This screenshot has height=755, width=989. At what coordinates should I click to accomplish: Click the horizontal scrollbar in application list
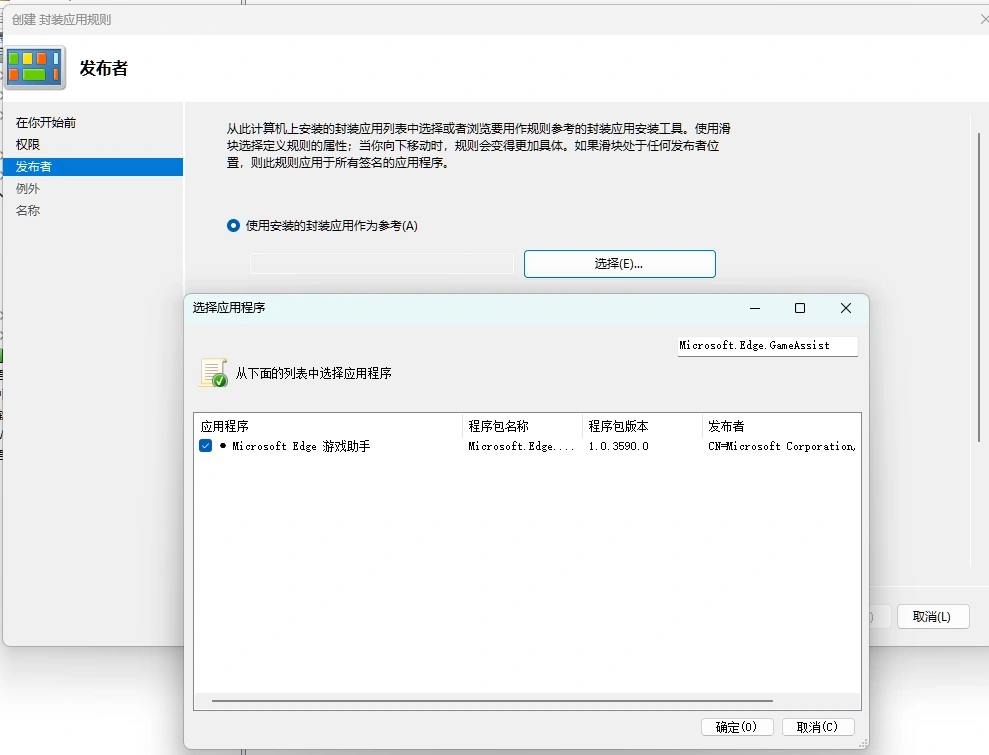coord(492,702)
